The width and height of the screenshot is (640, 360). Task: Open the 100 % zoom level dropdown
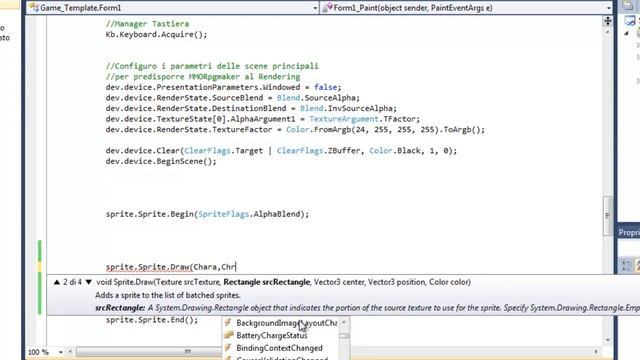[x=60, y=352]
